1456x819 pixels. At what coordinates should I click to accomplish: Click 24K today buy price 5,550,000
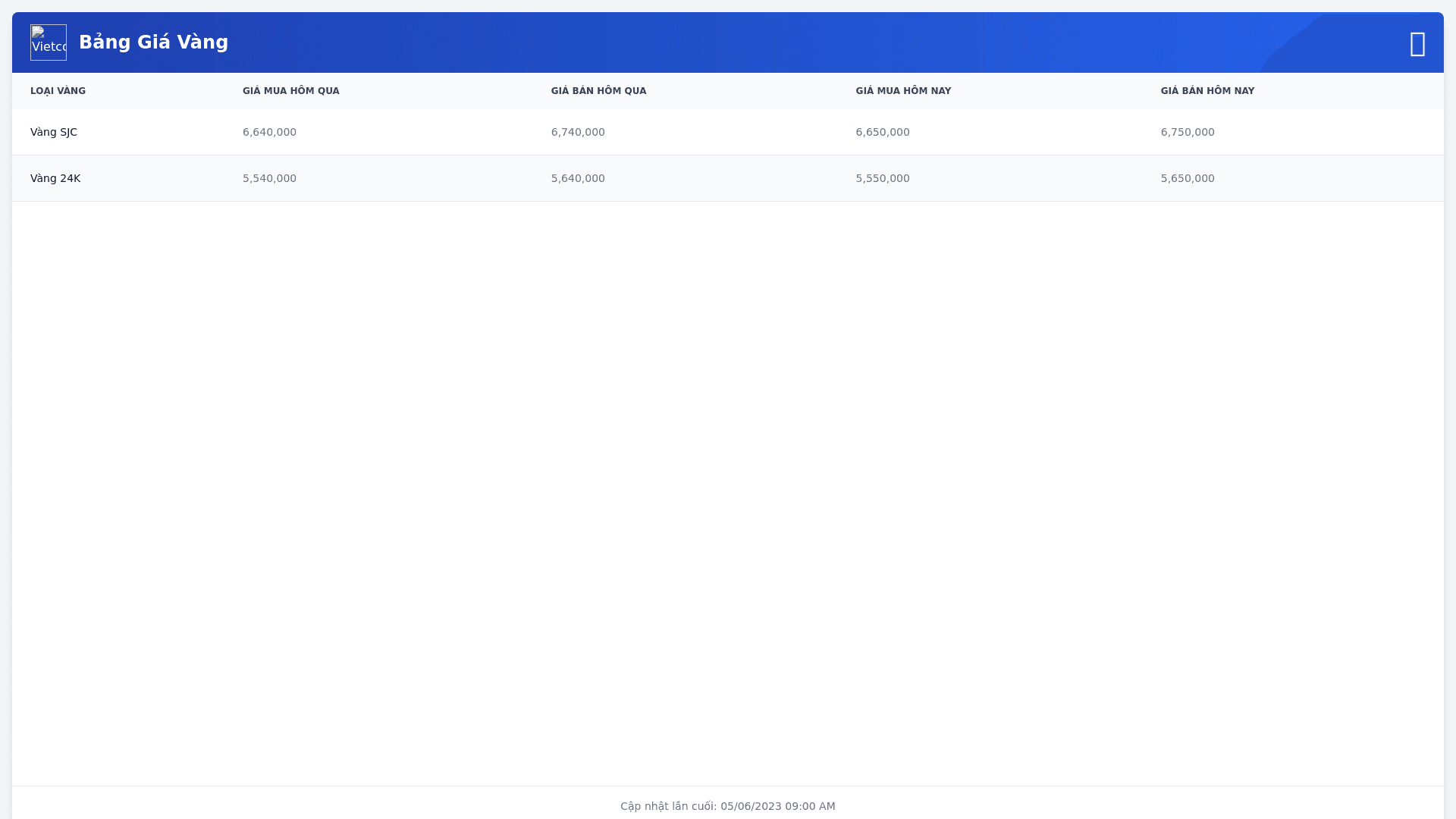click(x=882, y=178)
